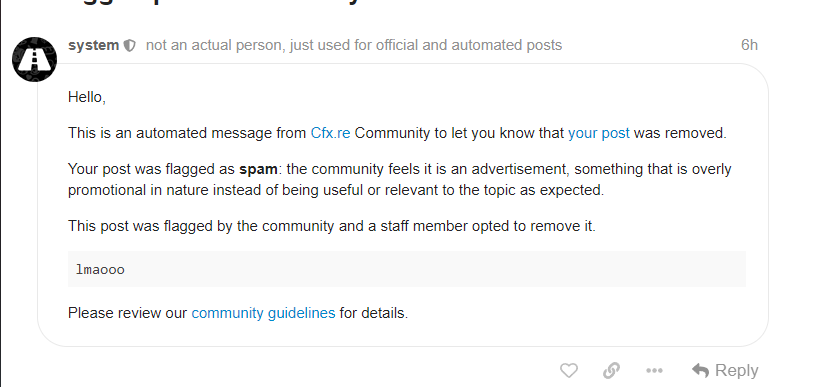Open the system username profile

click(93, 45)
